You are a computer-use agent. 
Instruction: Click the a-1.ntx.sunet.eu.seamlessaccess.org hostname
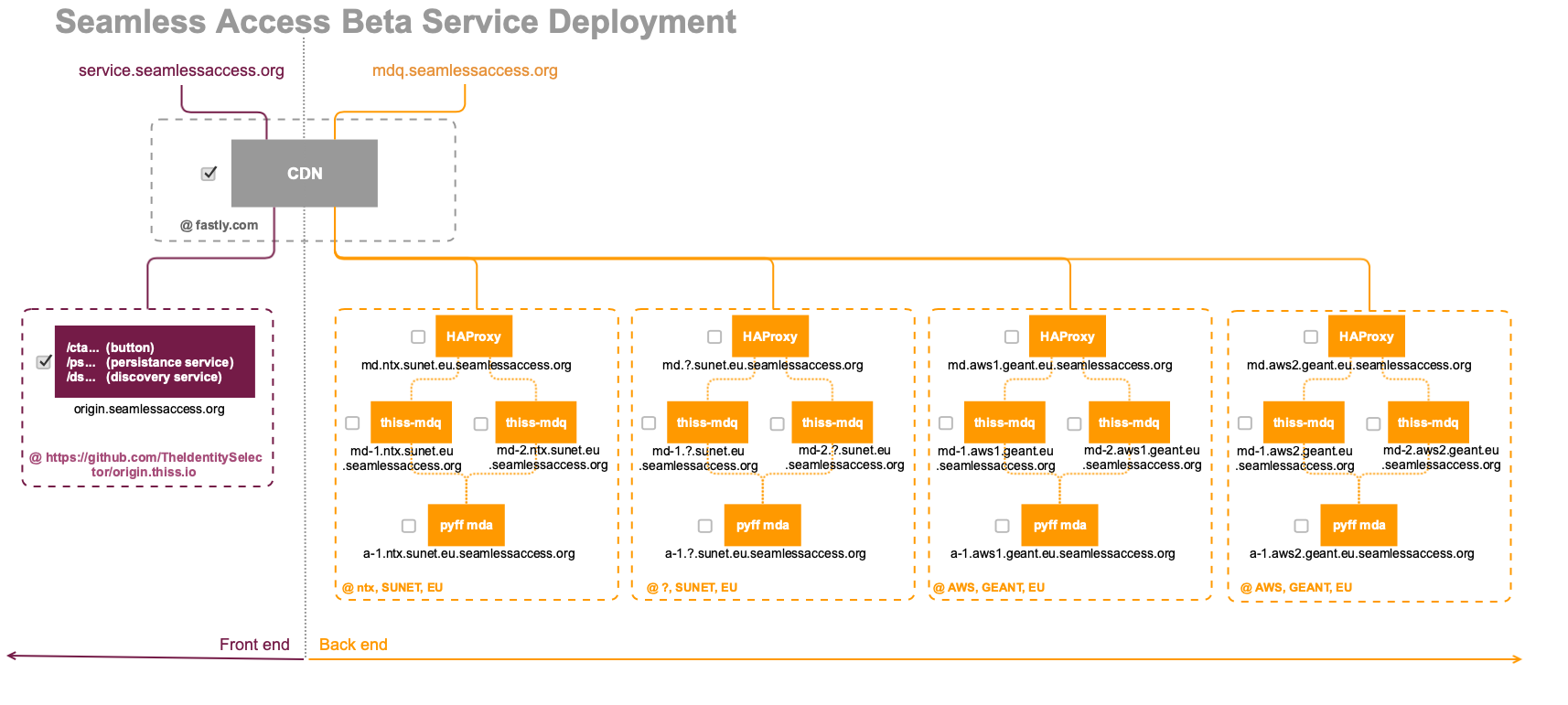coord(469,553)
